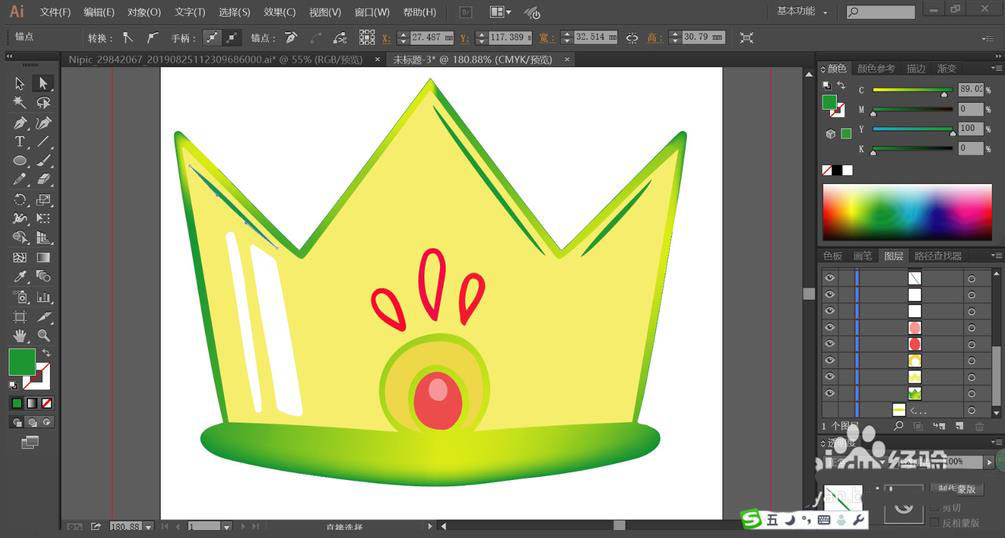Viewport: 1005px width, 538px height.
Task: Open the Color panel flyout menu
Action: point(997,68)
